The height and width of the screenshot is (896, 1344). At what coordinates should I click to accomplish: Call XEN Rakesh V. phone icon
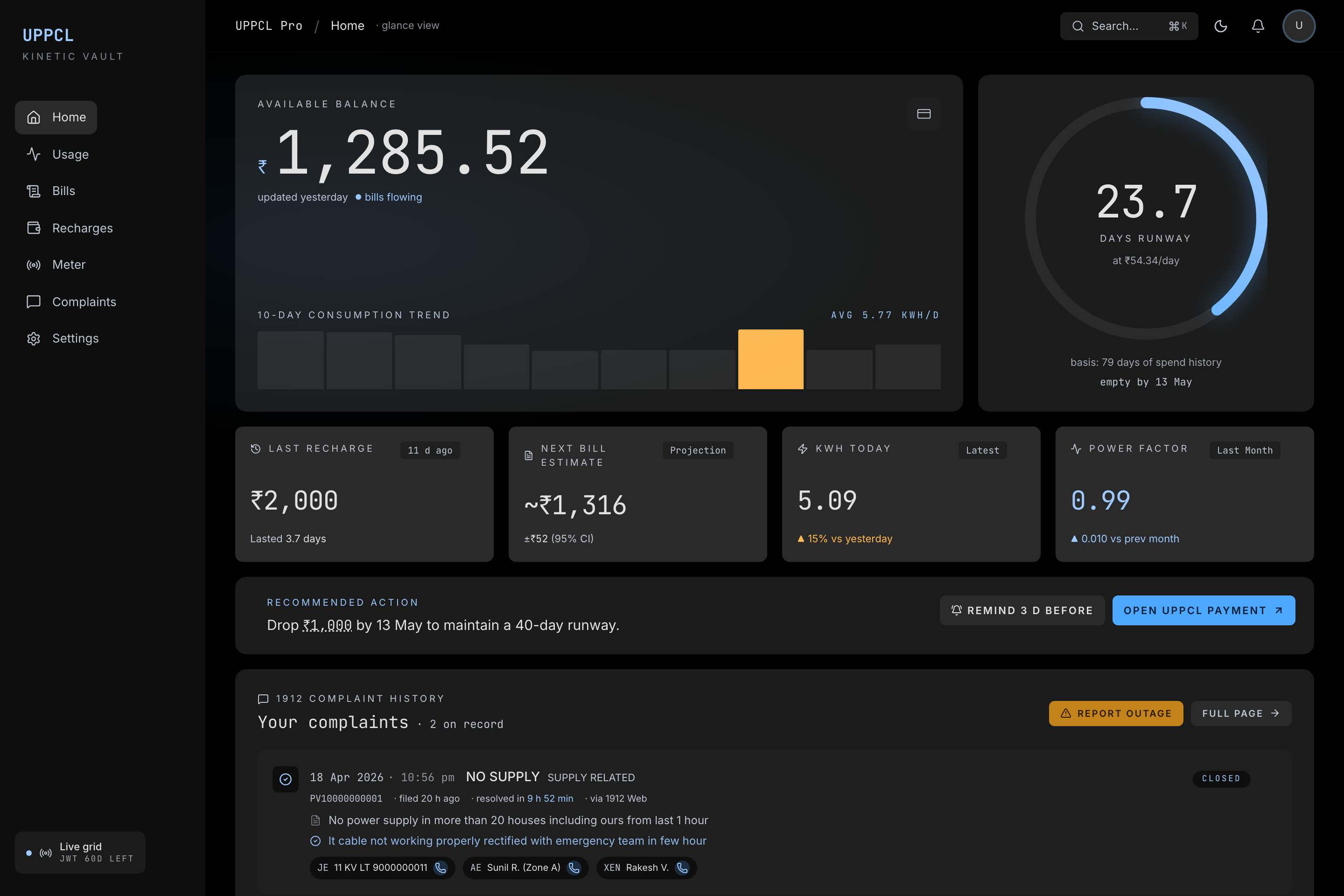[x=682, y=868]
